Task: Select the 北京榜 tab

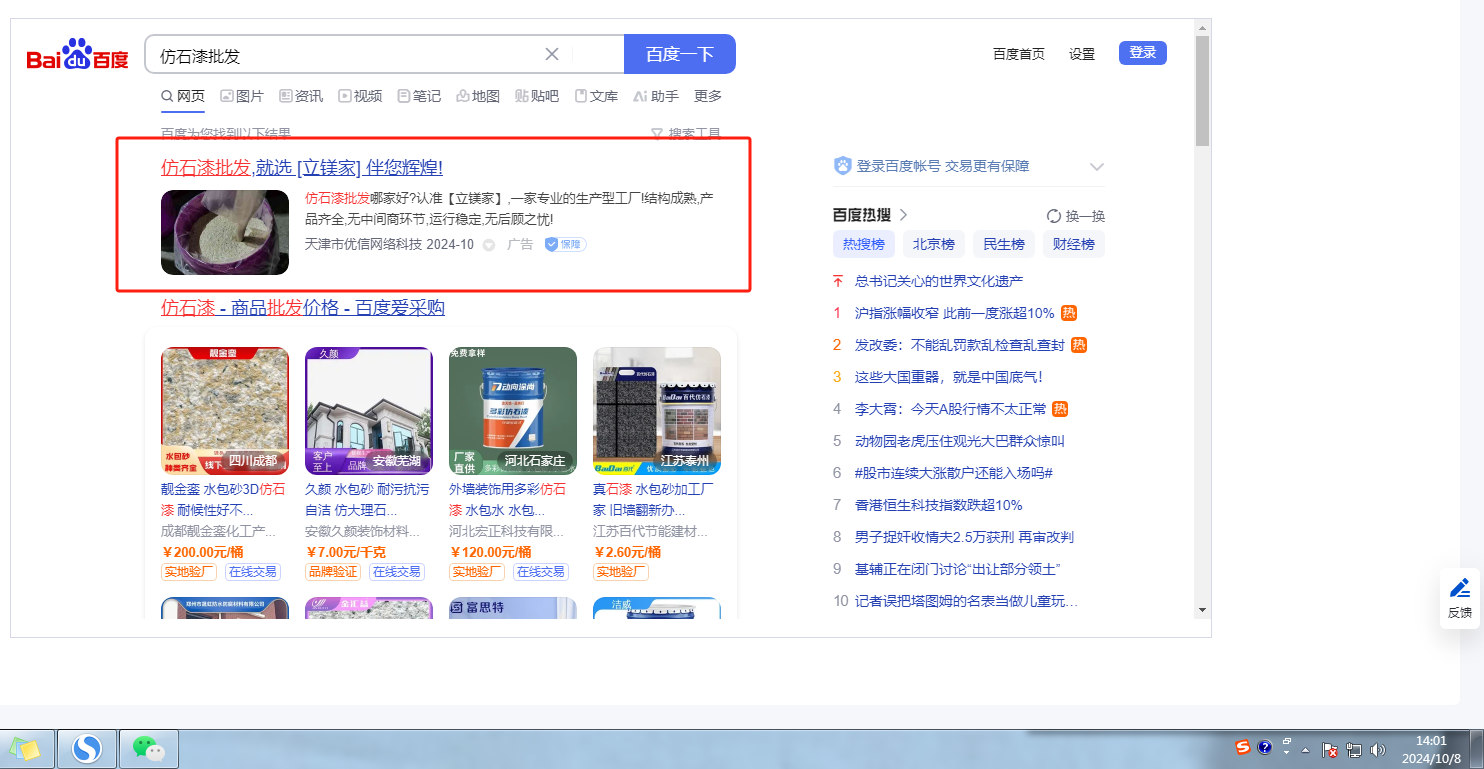Action: tap(934, 244)
